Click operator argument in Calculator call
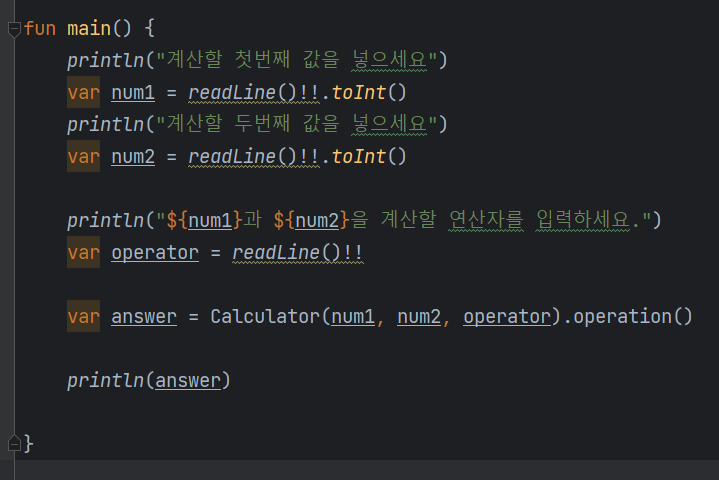The image size is (719, 480). pos(507,316)
